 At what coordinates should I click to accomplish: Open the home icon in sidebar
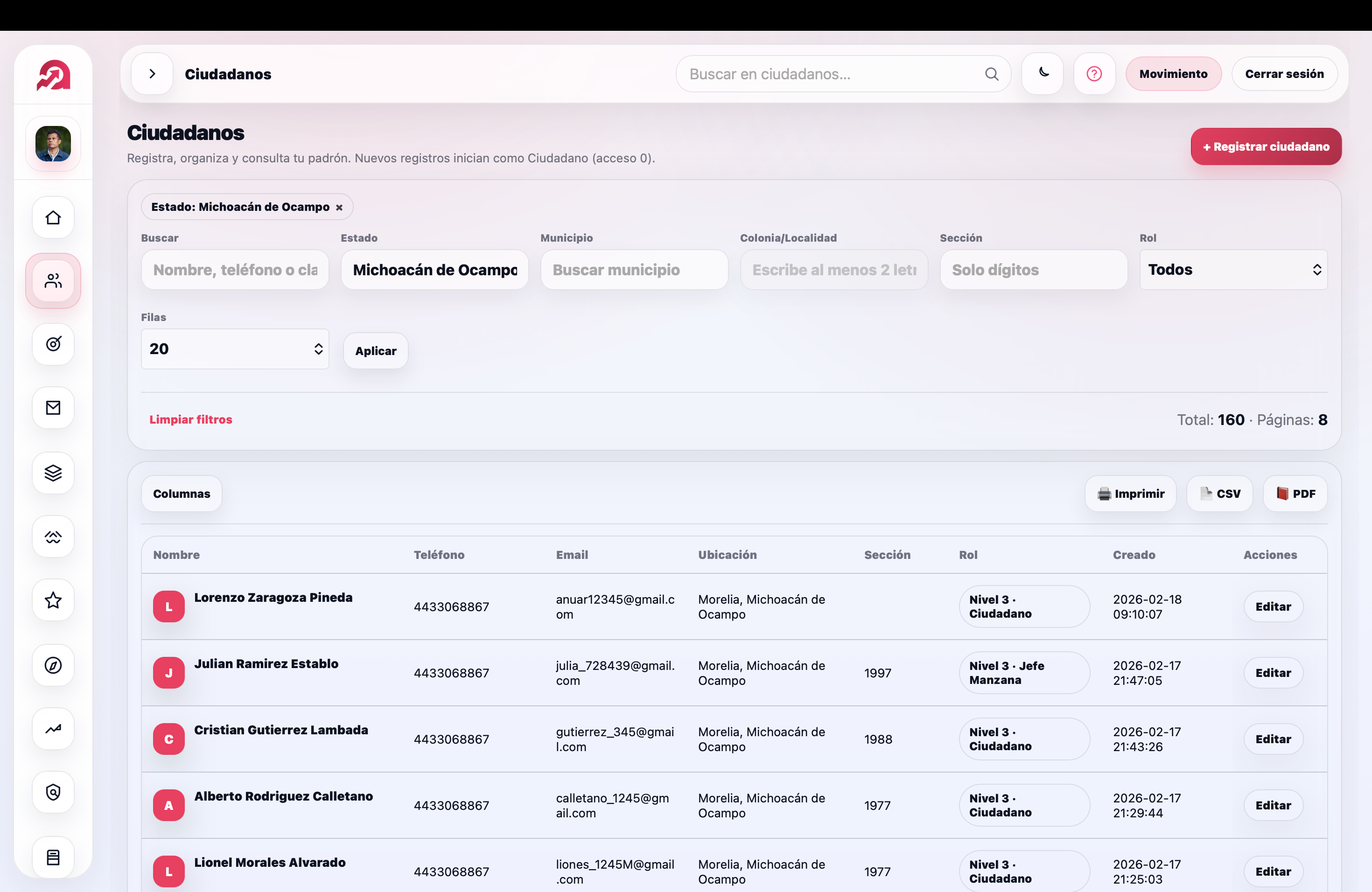(53, 217)
